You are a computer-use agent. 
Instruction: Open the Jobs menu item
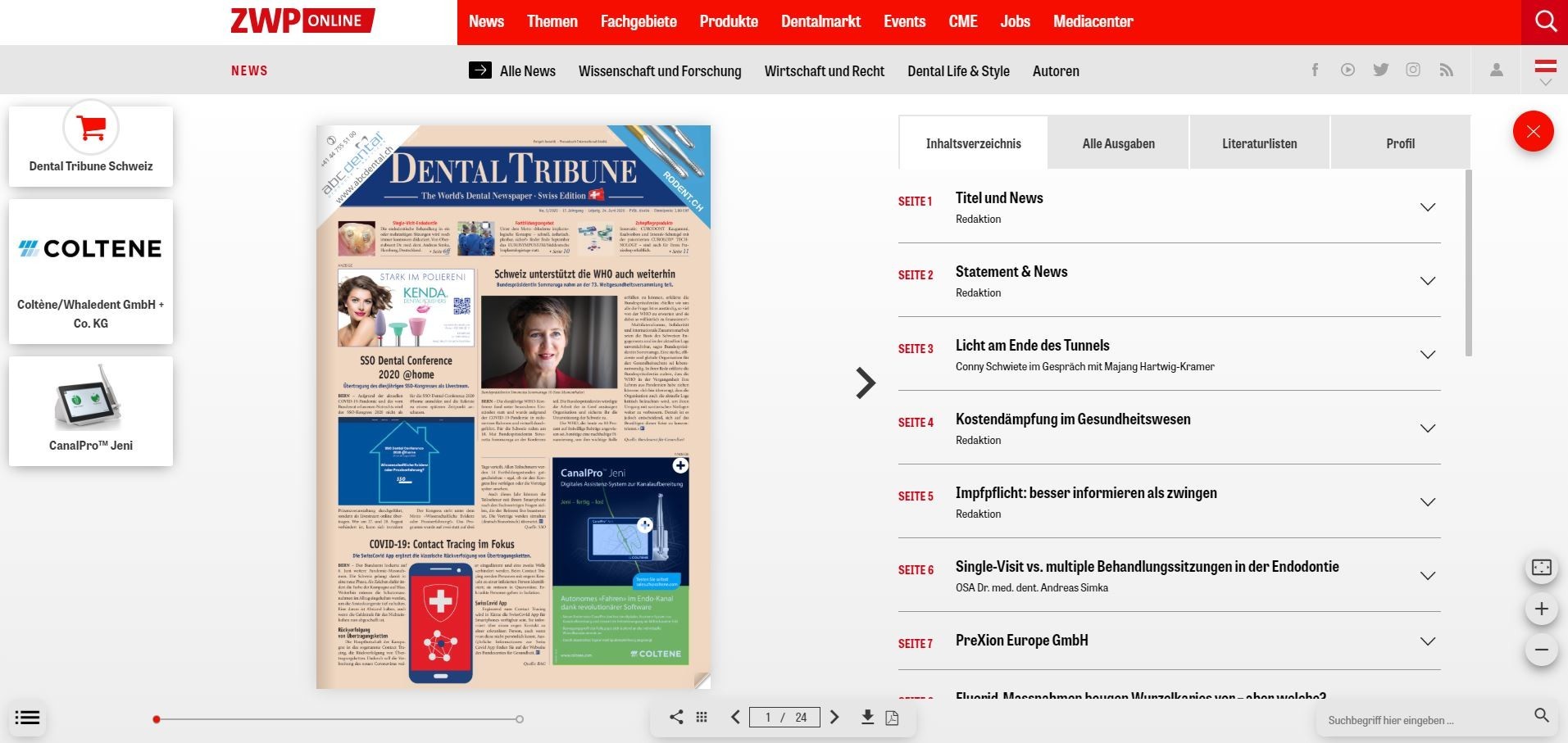pos(1015,21)
